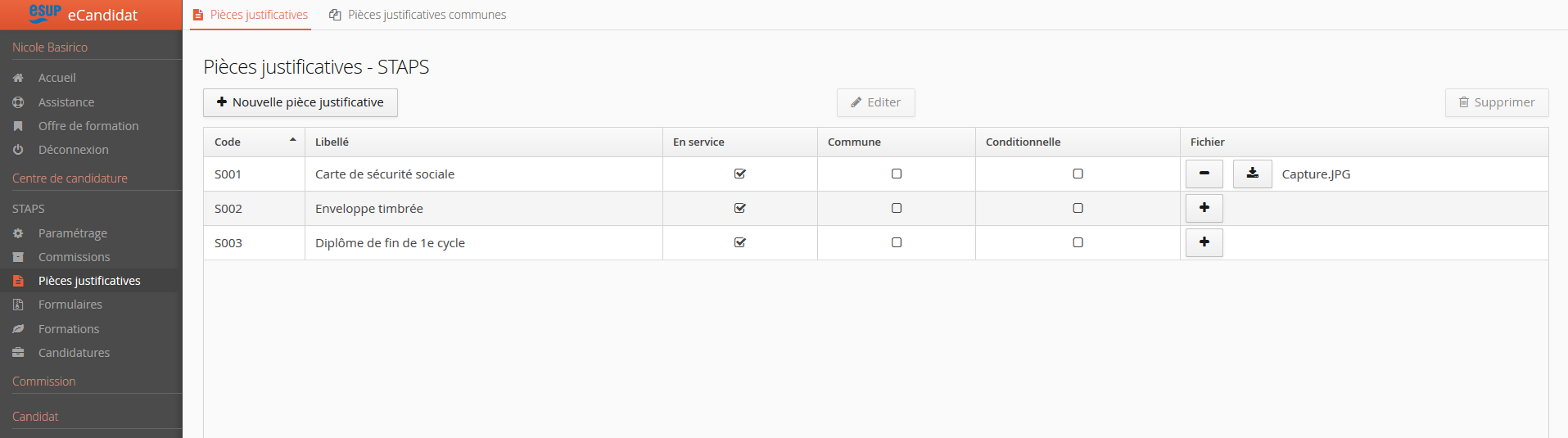The image size is (1568, 438).
Task: Toggle En service checkbox for S001
Action: click(x=739, y=174)
